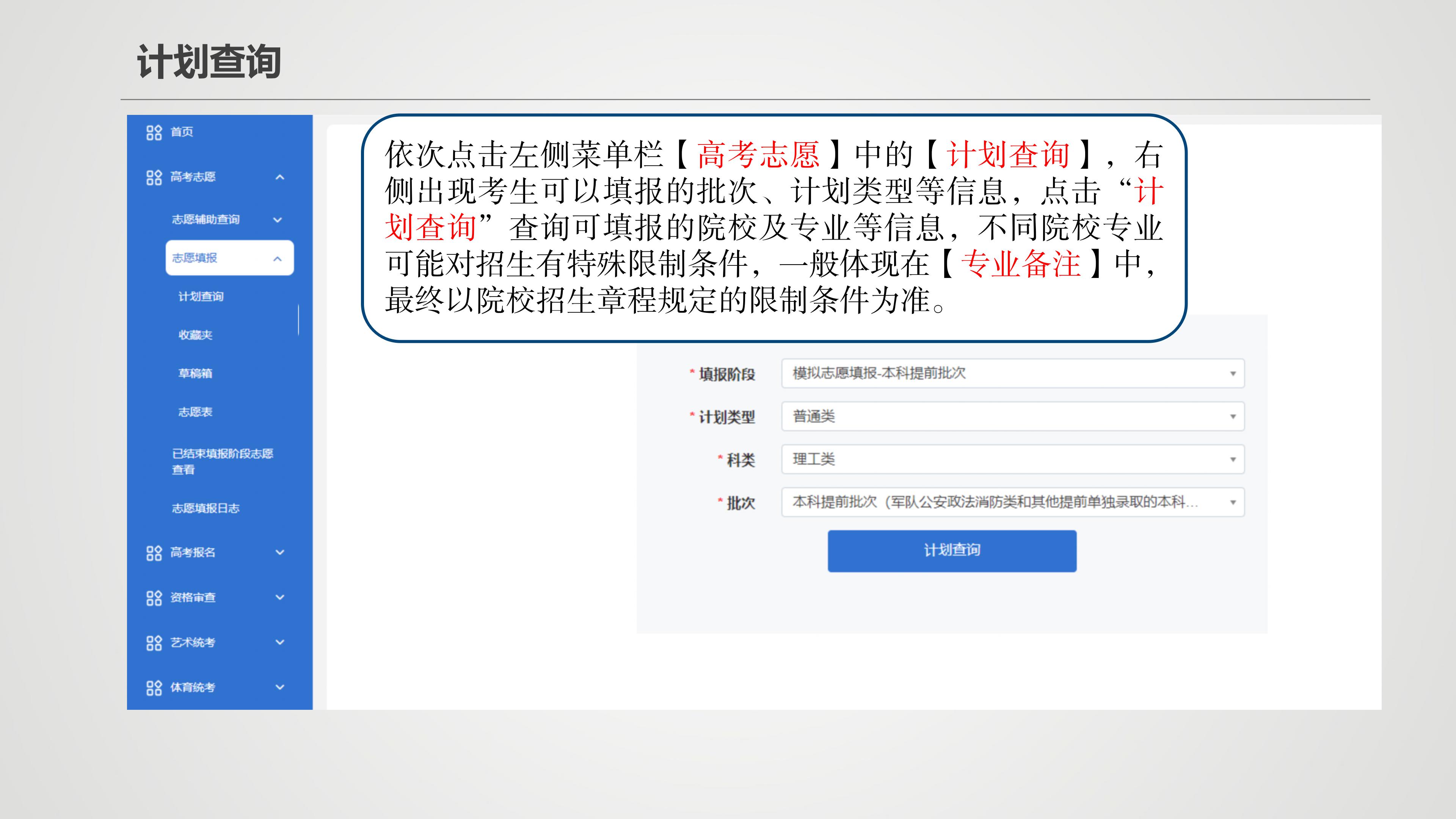
Task: Click the blue 计划查询 button
Action: click(952, 551)
